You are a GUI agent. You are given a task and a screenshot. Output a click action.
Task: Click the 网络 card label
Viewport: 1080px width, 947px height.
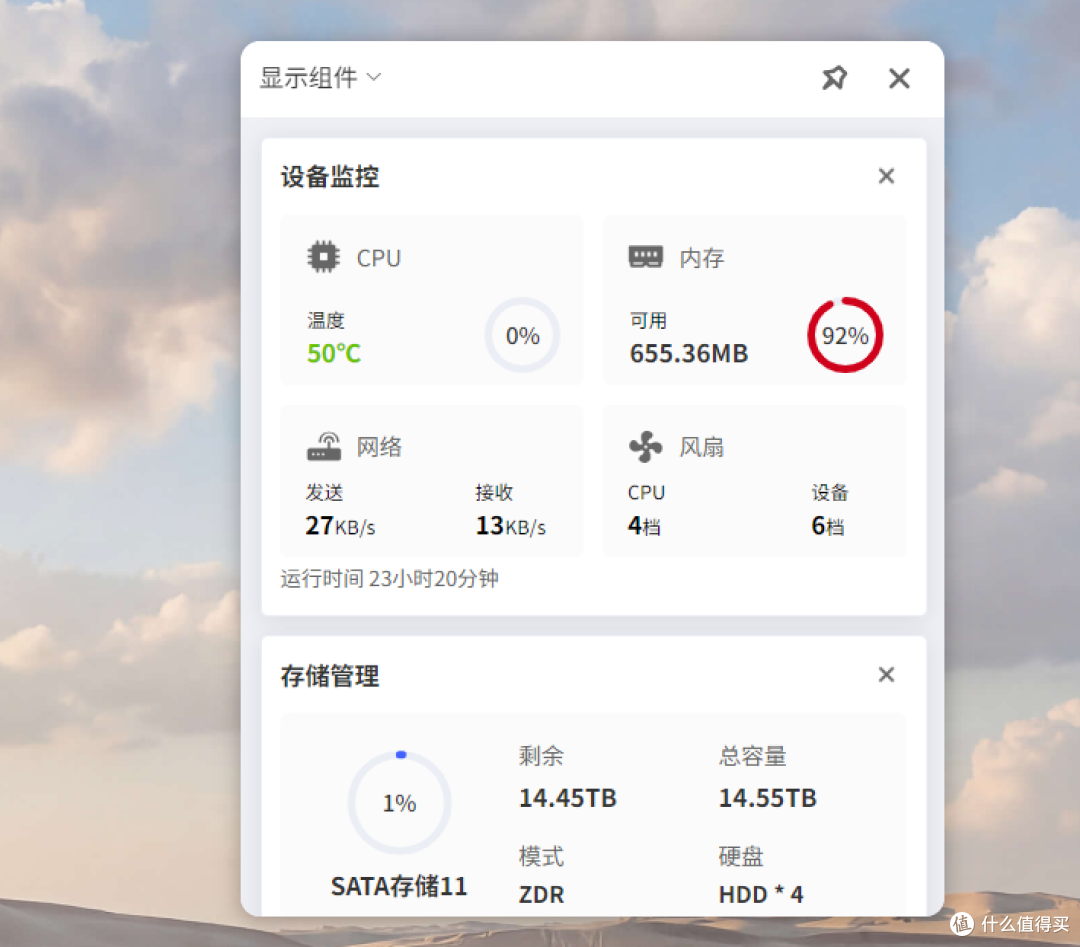click(379, 447)
